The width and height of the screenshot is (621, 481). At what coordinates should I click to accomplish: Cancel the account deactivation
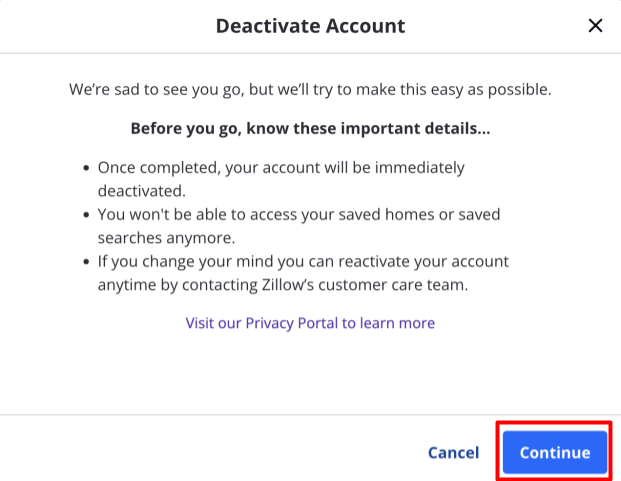click(x=453, y=453)
